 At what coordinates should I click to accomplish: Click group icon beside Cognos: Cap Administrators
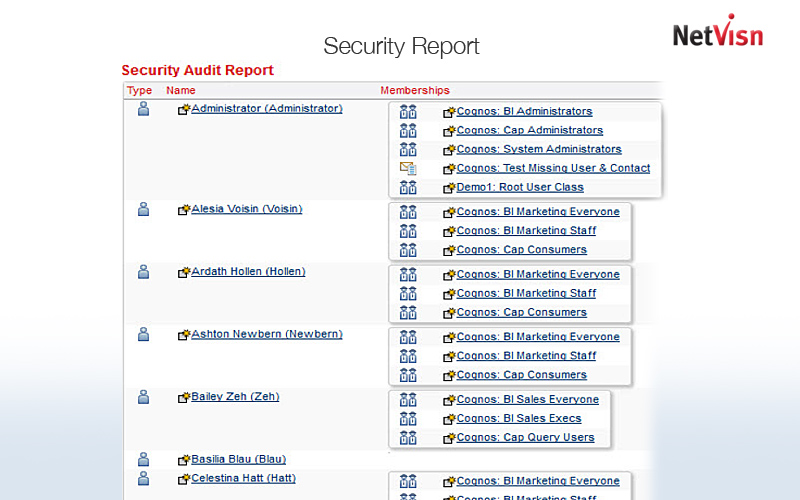(x=408, y=130)
